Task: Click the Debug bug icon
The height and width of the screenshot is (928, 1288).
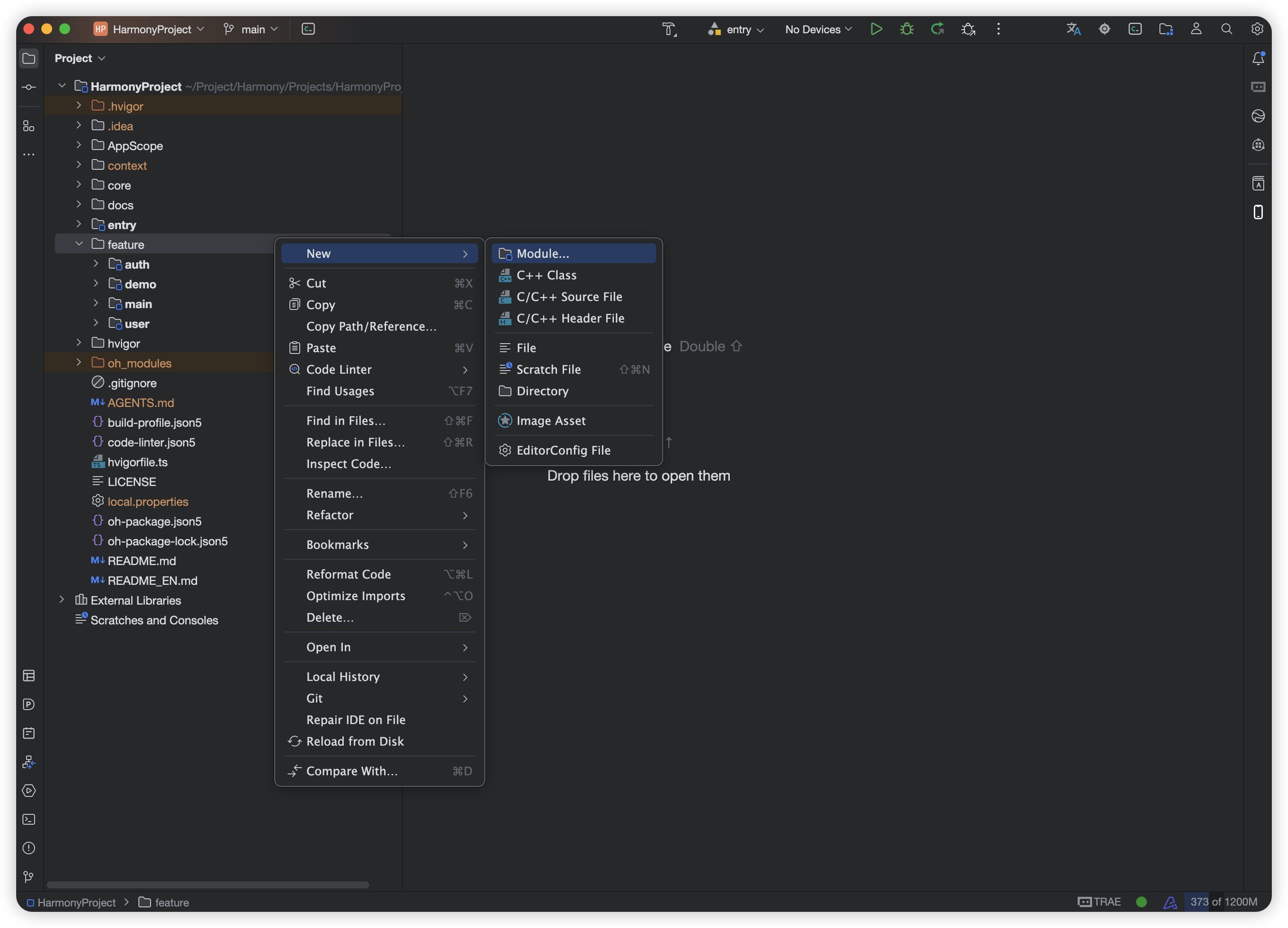Action: click(906, 29)
